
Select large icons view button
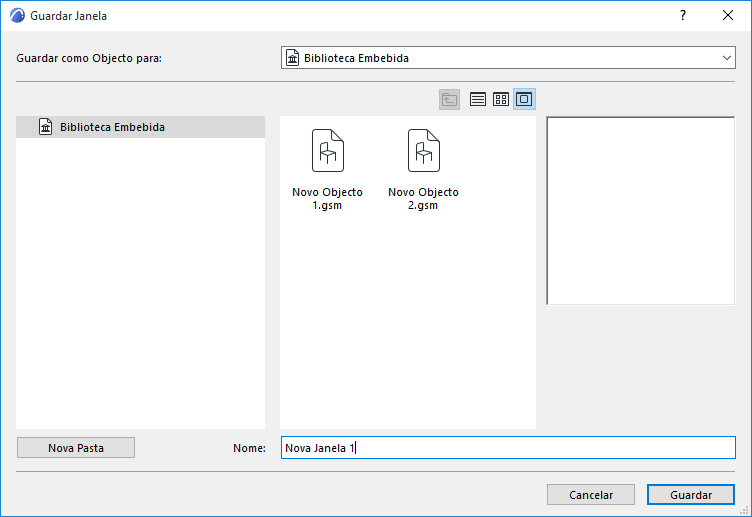[524, 99]
